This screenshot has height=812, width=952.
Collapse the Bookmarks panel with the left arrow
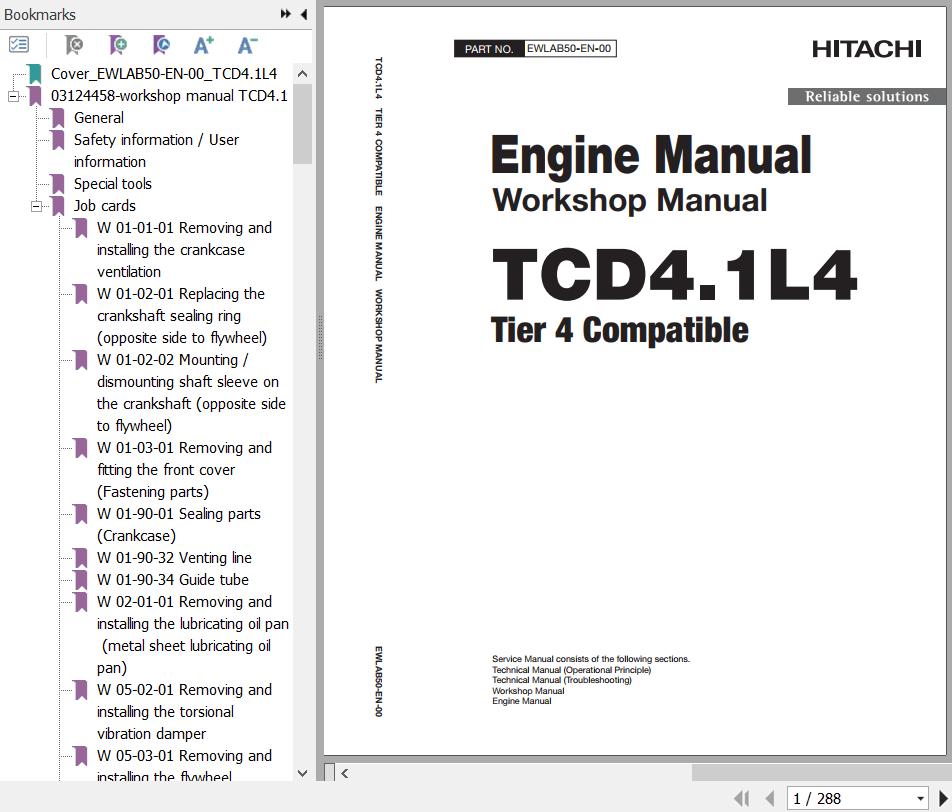[304, 14]
